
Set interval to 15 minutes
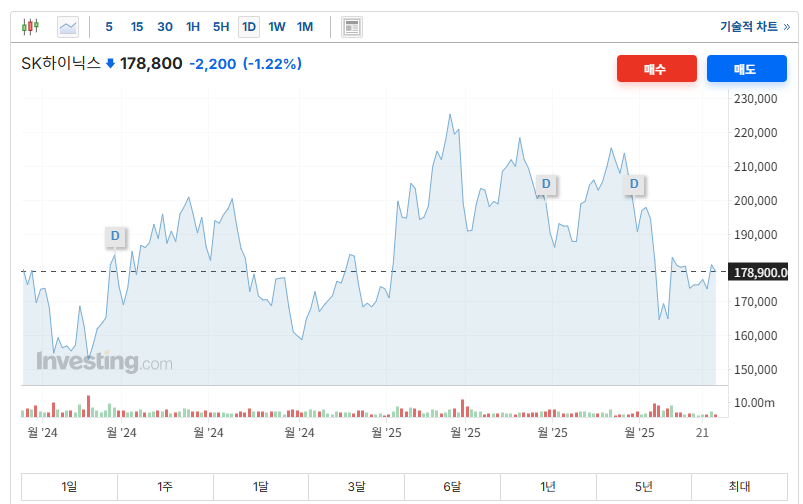point(137,27)
